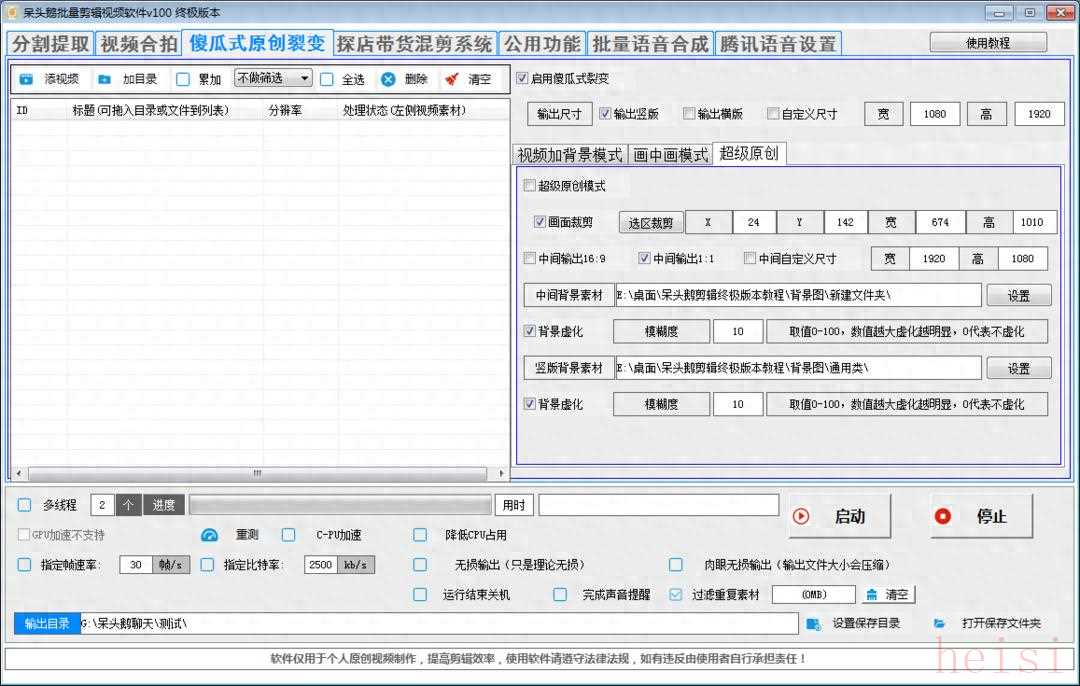The width and height of the screenshot is (1080, 686).
Task: Click the set save directory icon (设置保存目录)
Action: coord(815,623)
